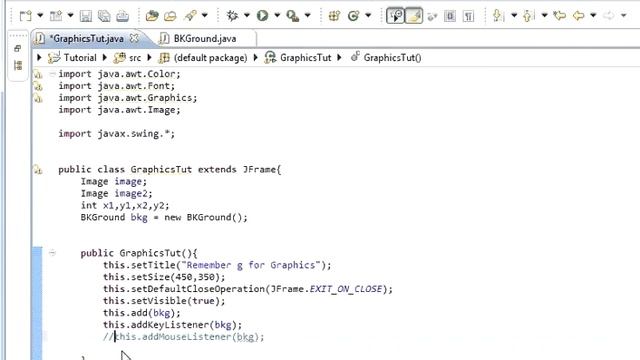Viewport: 640px width, 360px height.
Task: Open the External Tools dropdown arrow
Action: (x=307, y=16)
